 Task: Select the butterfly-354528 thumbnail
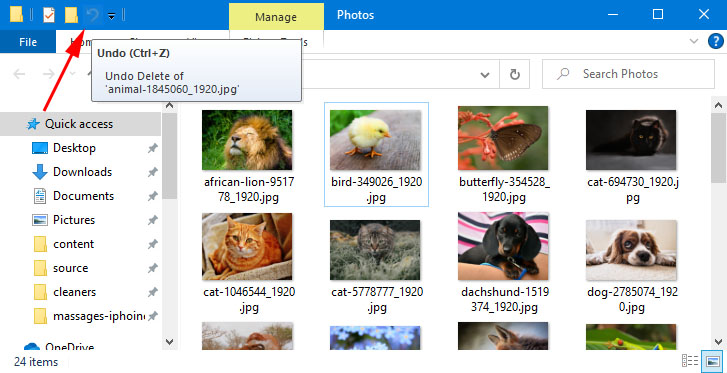point(503,138)
